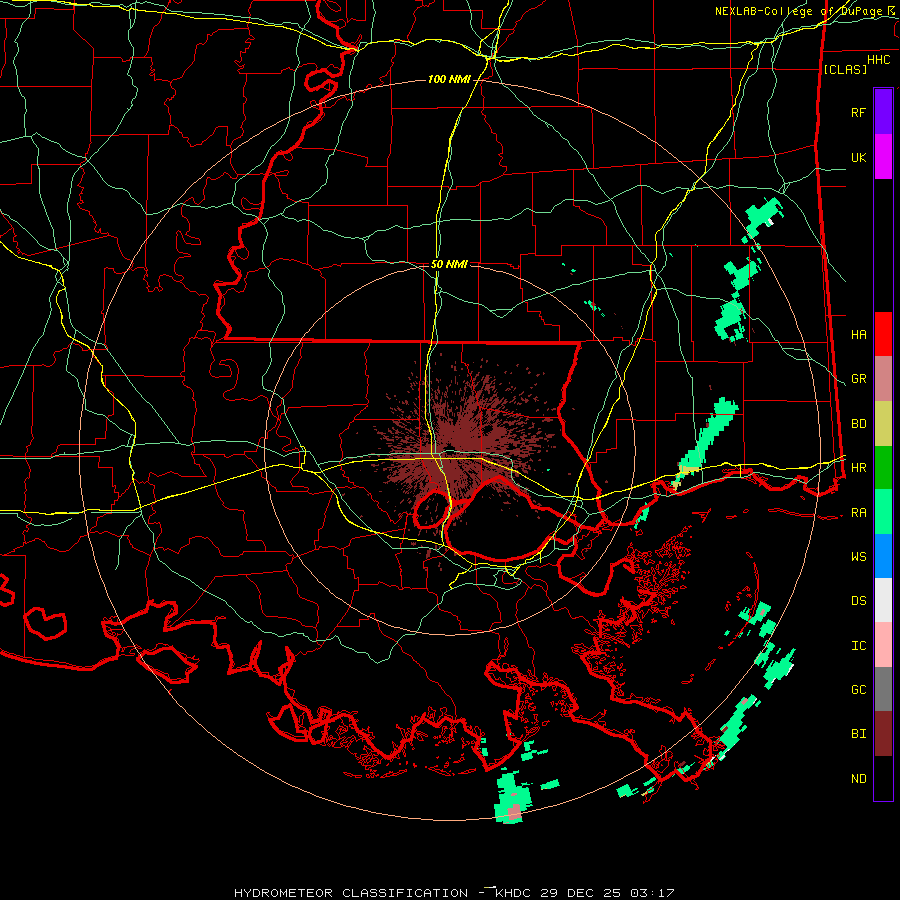Click the HA legend label

pyautogui.click(x=858, y=334)
